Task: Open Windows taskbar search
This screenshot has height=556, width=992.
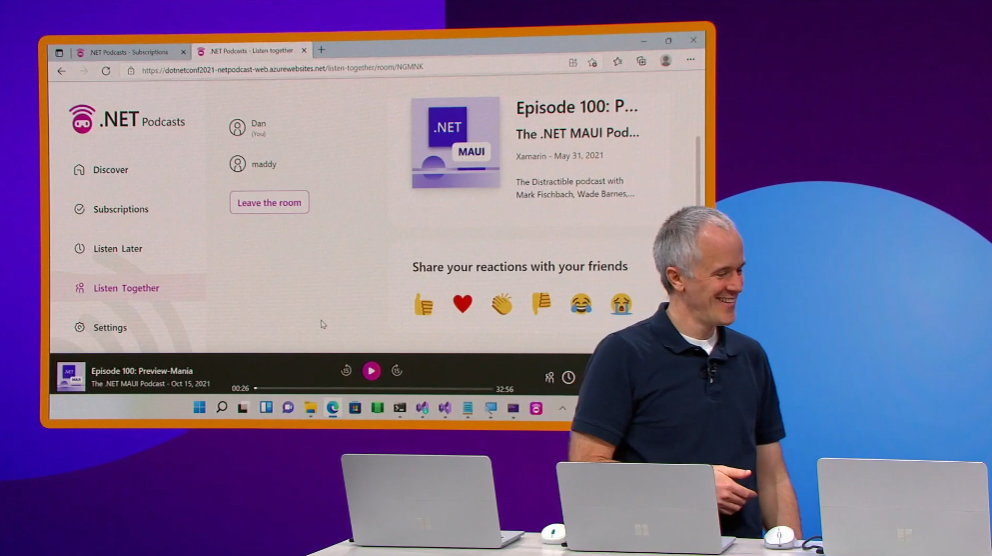Action: [221, 407]
